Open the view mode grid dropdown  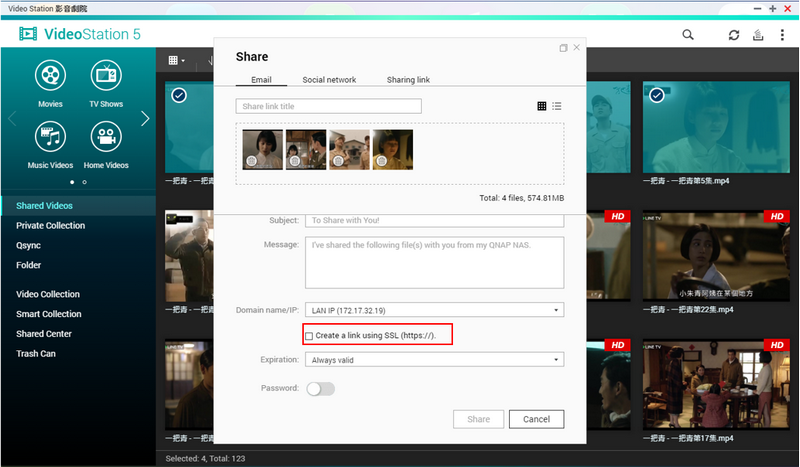click(177, 60)
